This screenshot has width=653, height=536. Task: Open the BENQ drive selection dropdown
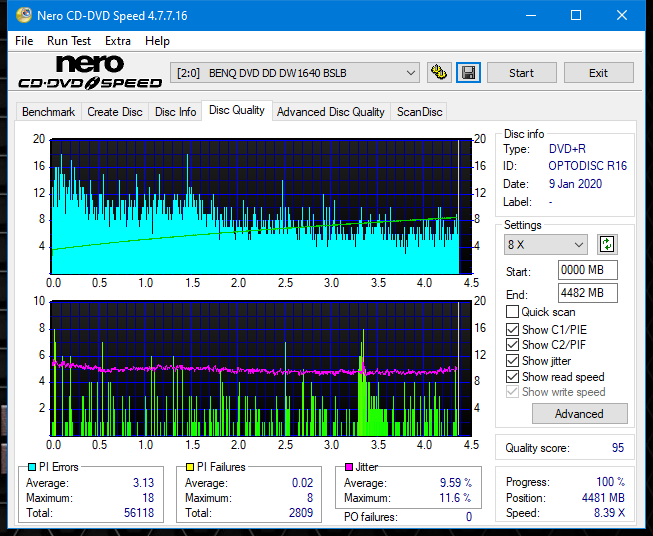coord(296,73)
